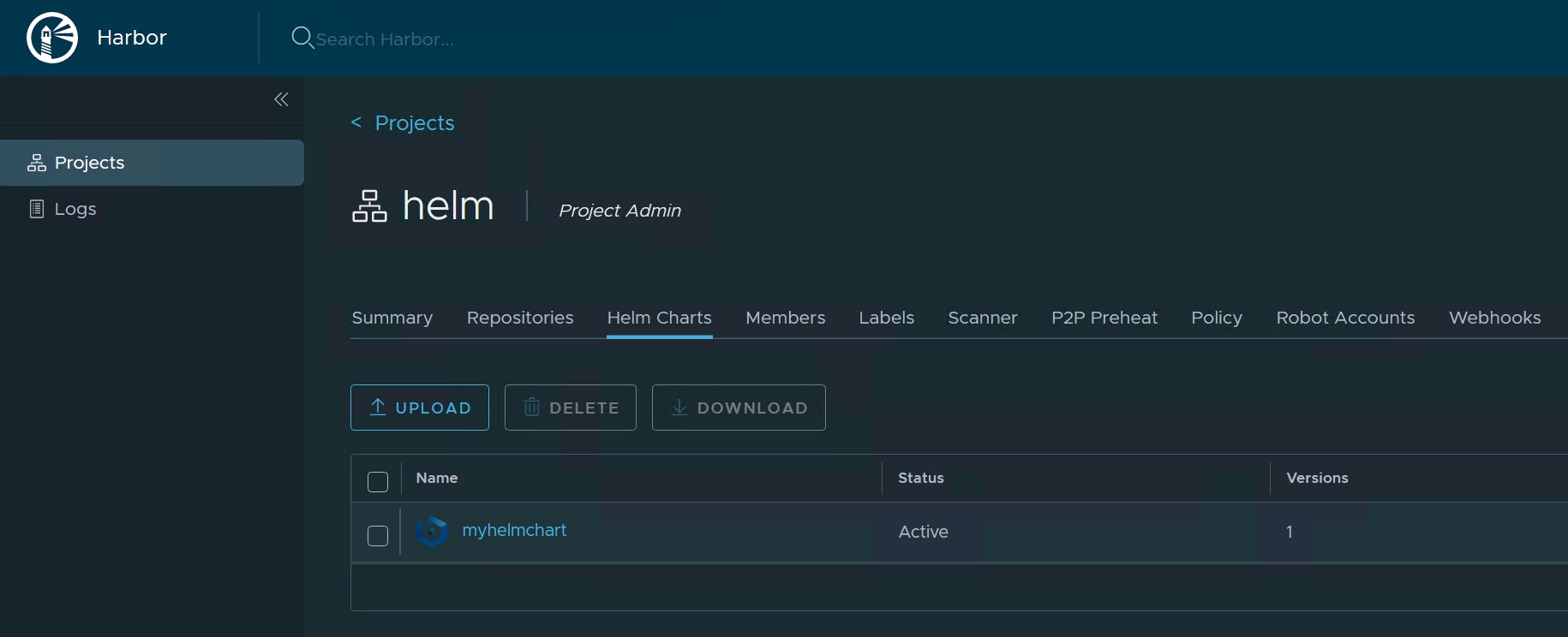The width and height of the screenshot is (1568, 637).
Task: Click the Projects sidebar icon
Action: 37,163
